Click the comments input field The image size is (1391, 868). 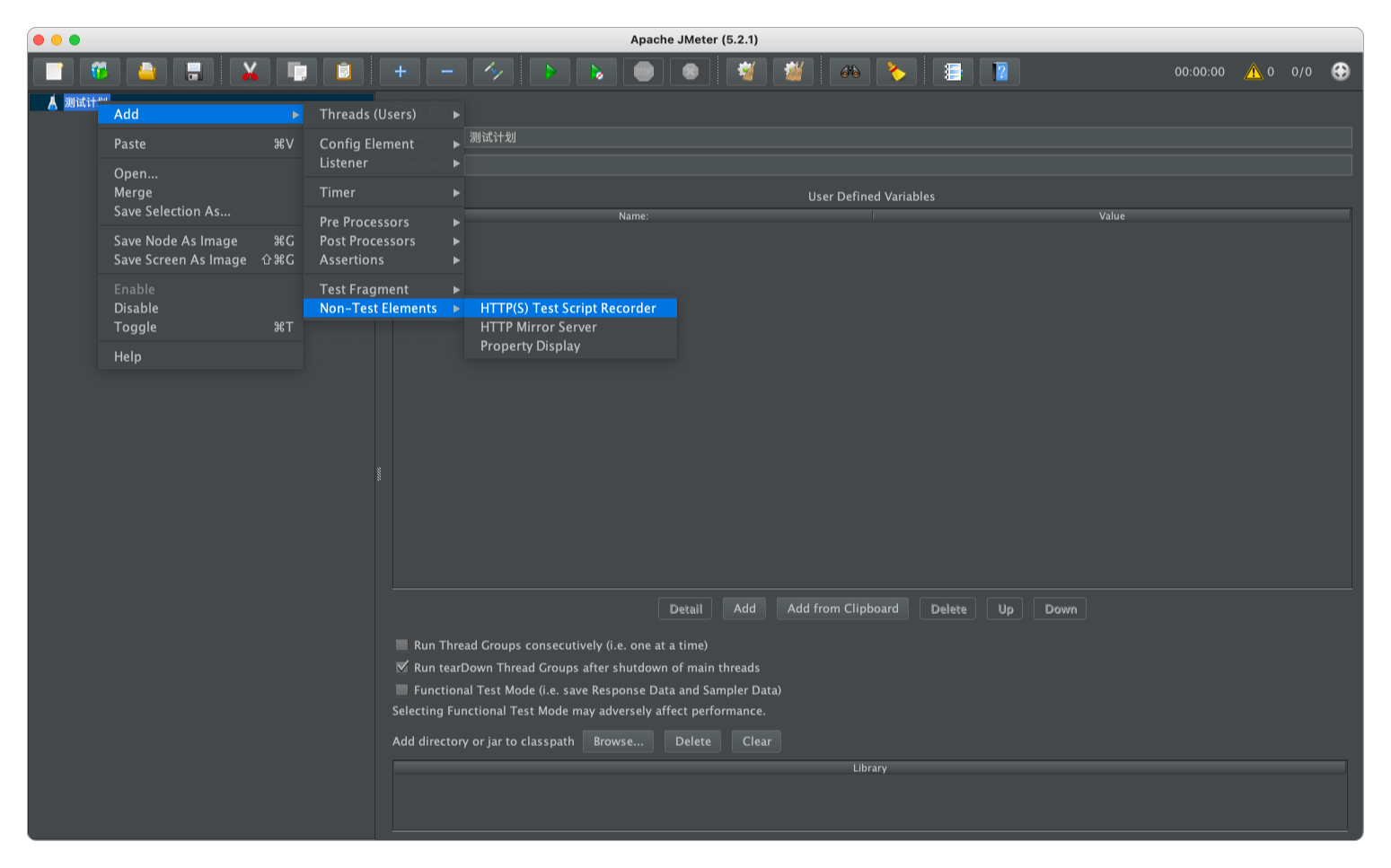click(x=908, y=165)
